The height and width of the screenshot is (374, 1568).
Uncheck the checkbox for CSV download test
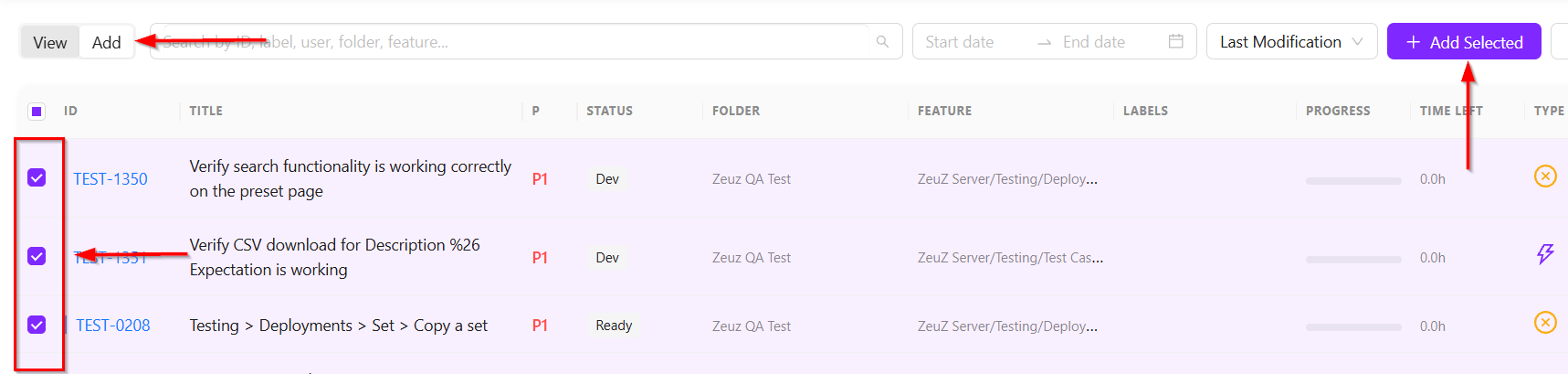coord(37,256)
